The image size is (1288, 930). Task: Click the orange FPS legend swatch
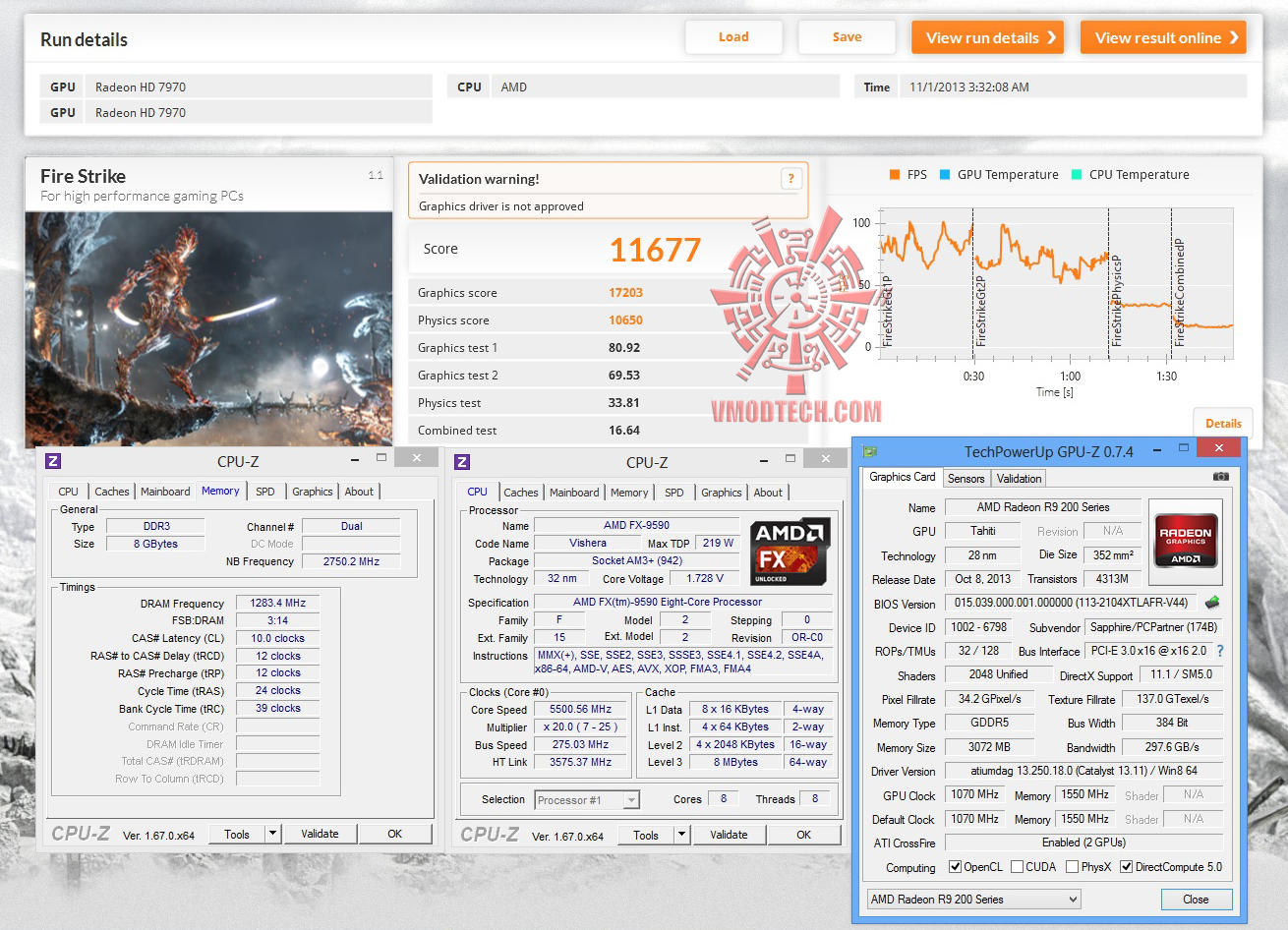click(x=895, y=175)
